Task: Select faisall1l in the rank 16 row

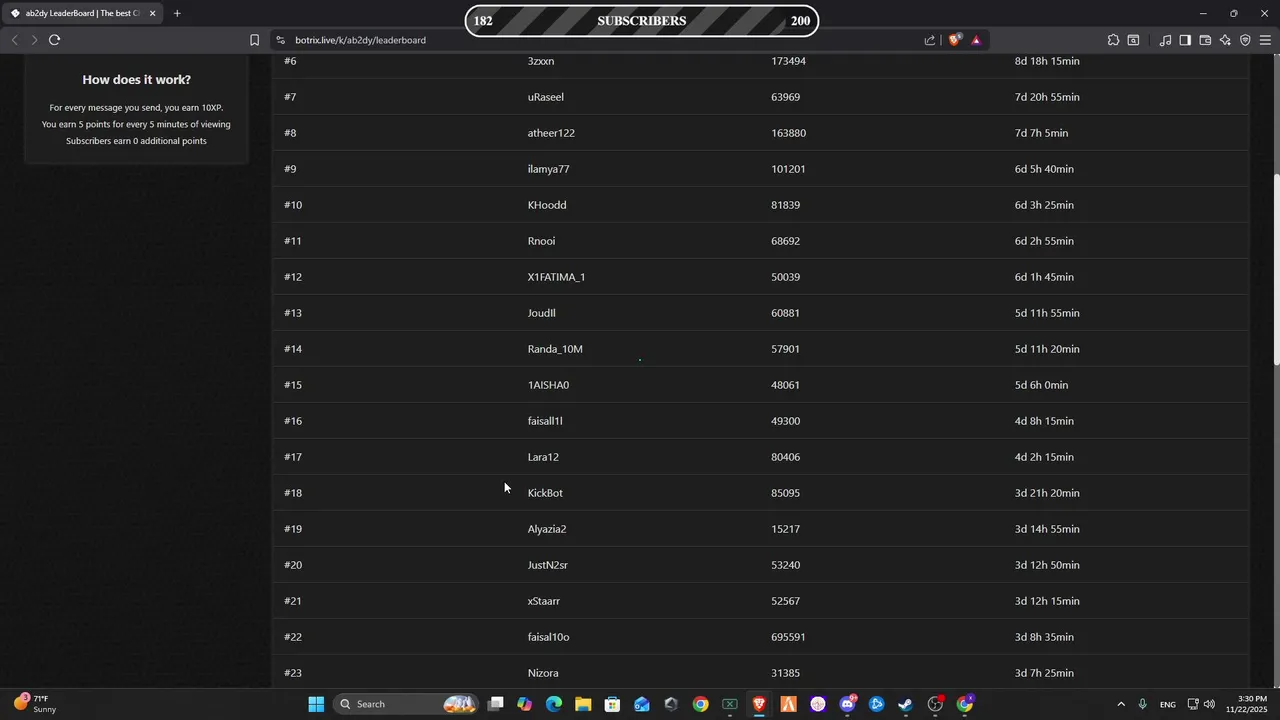Action: click(545, 421)
